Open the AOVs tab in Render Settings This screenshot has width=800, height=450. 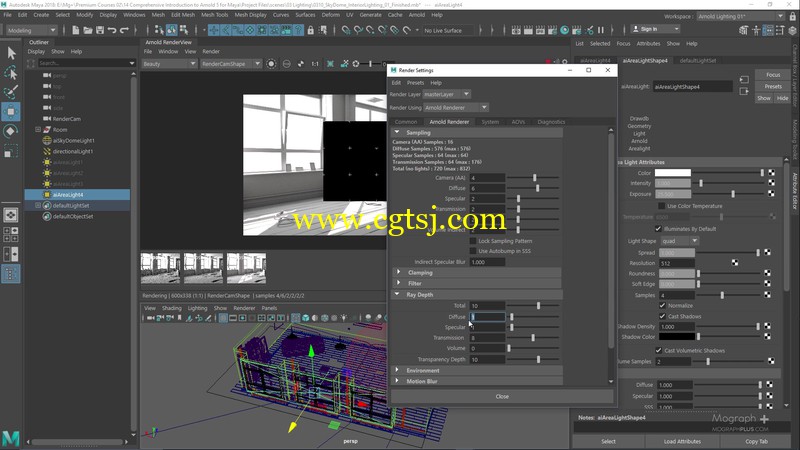tap(518, 122)
